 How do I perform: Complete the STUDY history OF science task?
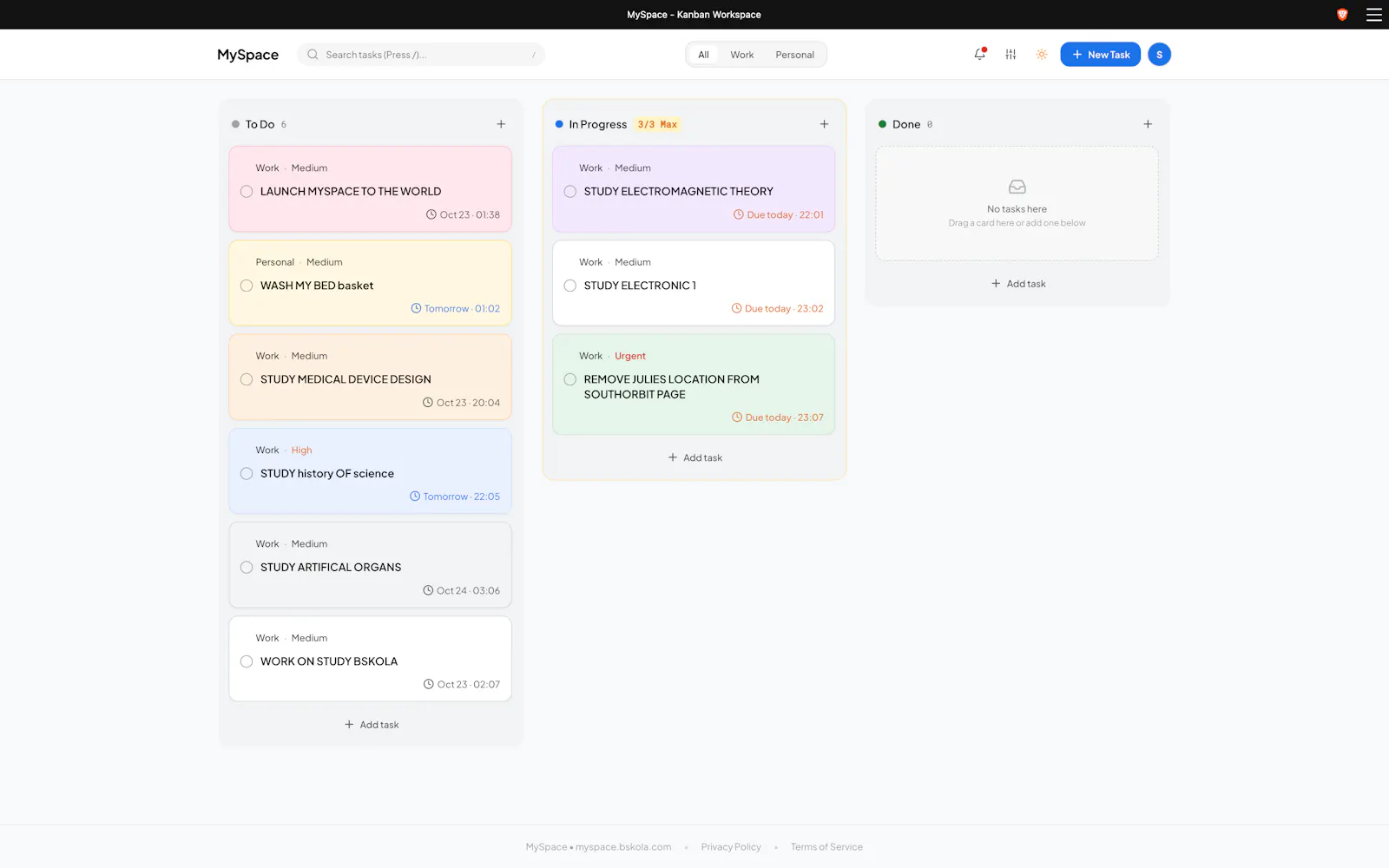(247, 474)
